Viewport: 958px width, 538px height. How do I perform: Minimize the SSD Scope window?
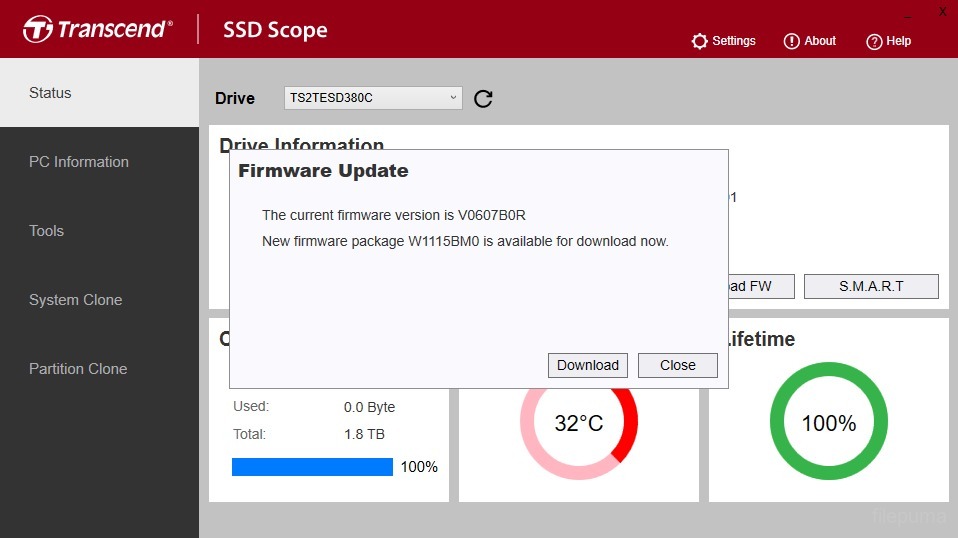[x=908, y=13]
